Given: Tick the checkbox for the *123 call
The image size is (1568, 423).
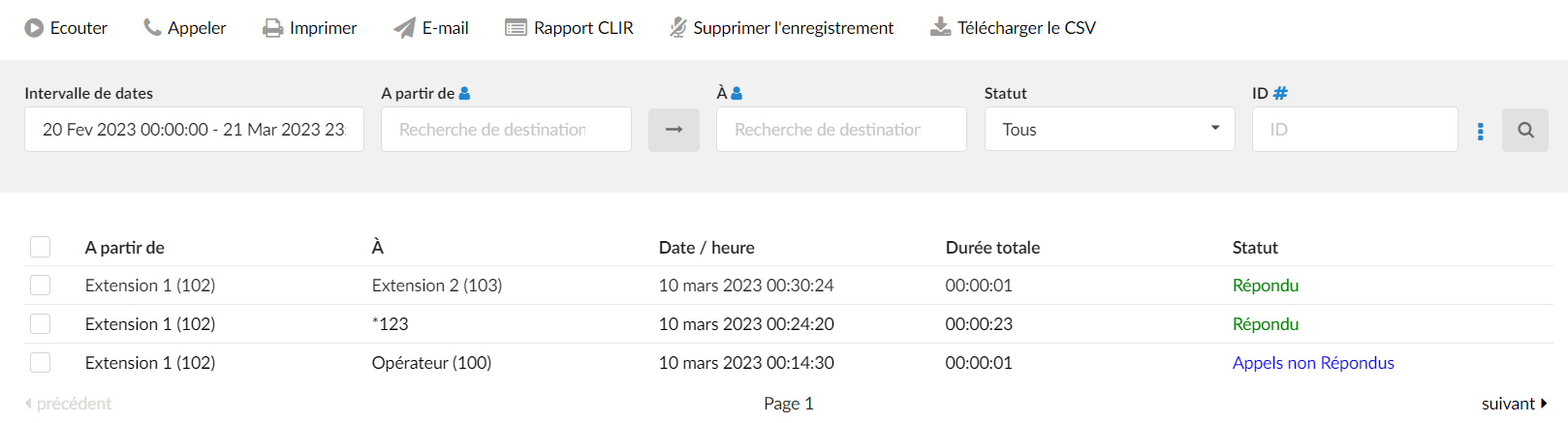Looking at the screenshot, I should 40,324.
